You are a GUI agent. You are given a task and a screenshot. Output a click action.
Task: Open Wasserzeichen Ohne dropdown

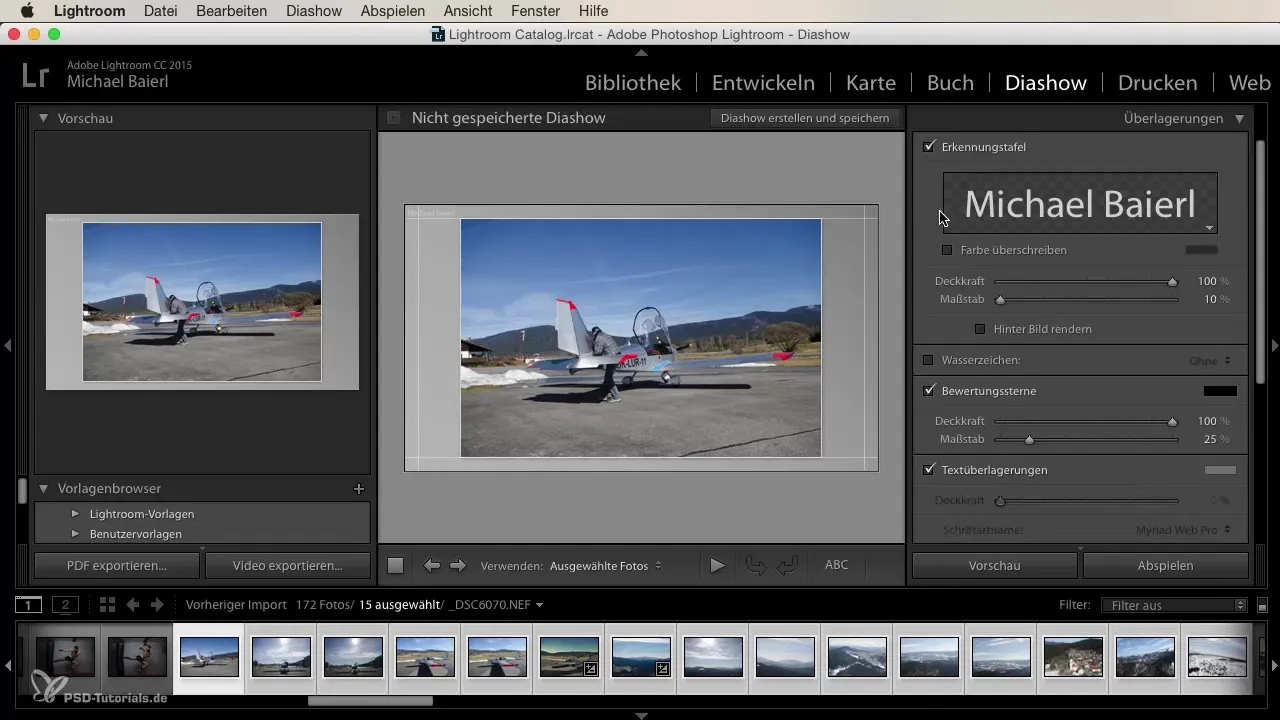point(1209,360)
